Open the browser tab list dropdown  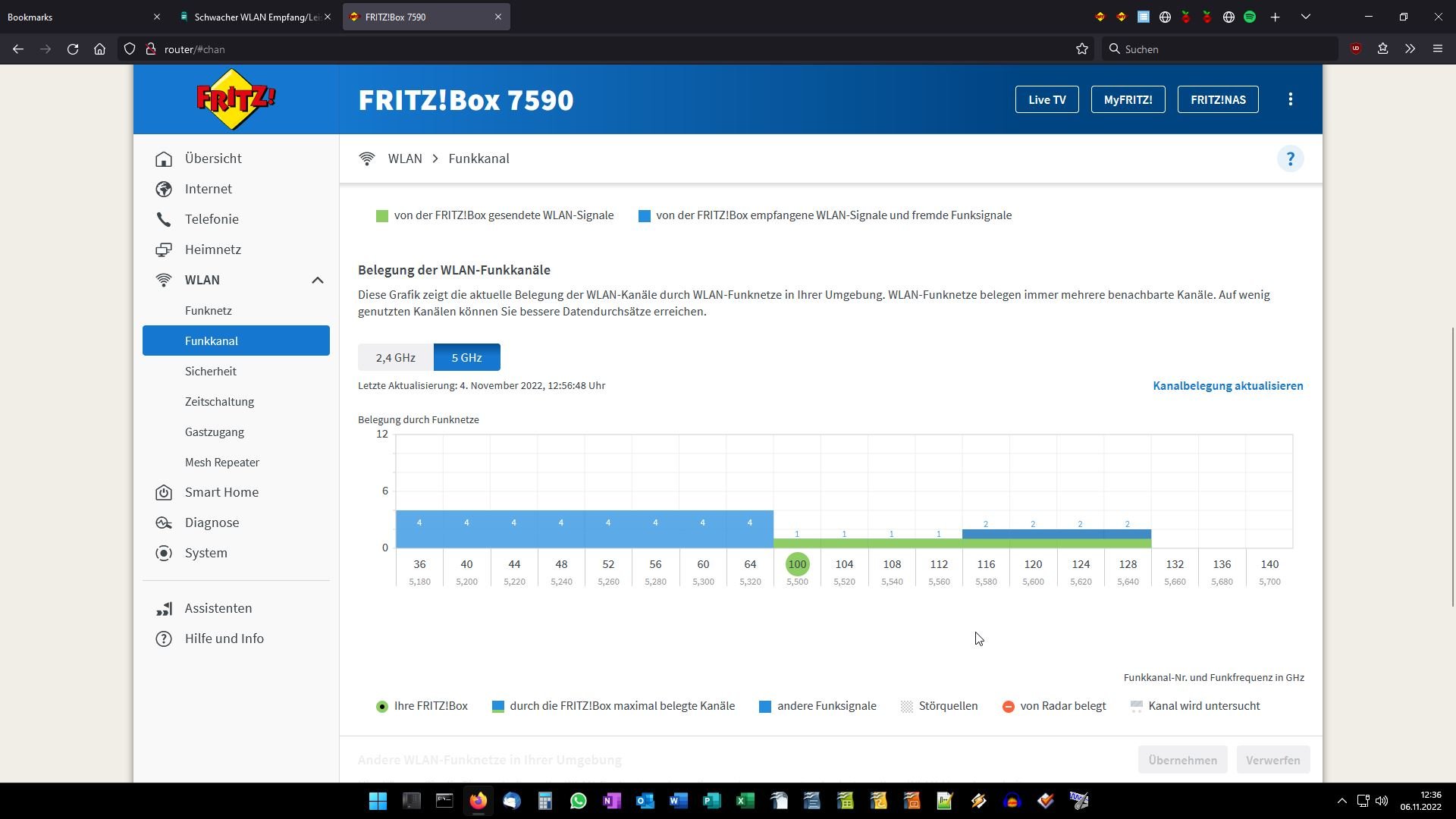coord(1305,17)
